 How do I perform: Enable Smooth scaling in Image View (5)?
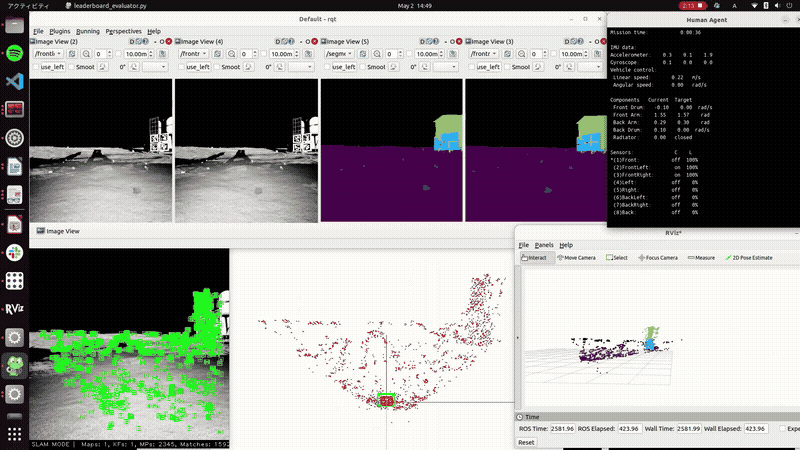click(363, 67)
